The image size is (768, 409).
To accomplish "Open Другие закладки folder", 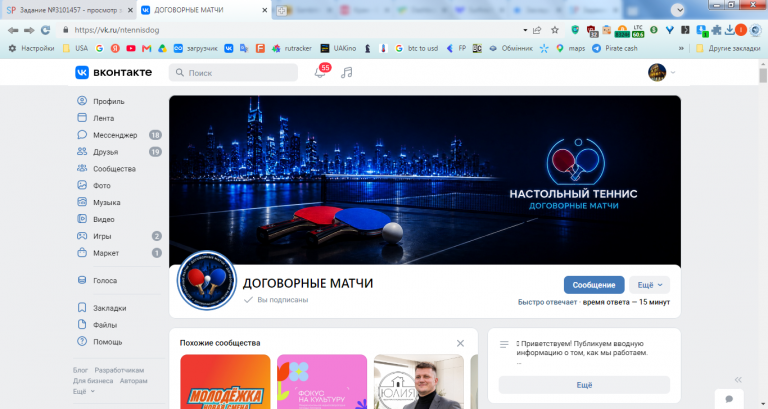I will click(x=728, y=48).
